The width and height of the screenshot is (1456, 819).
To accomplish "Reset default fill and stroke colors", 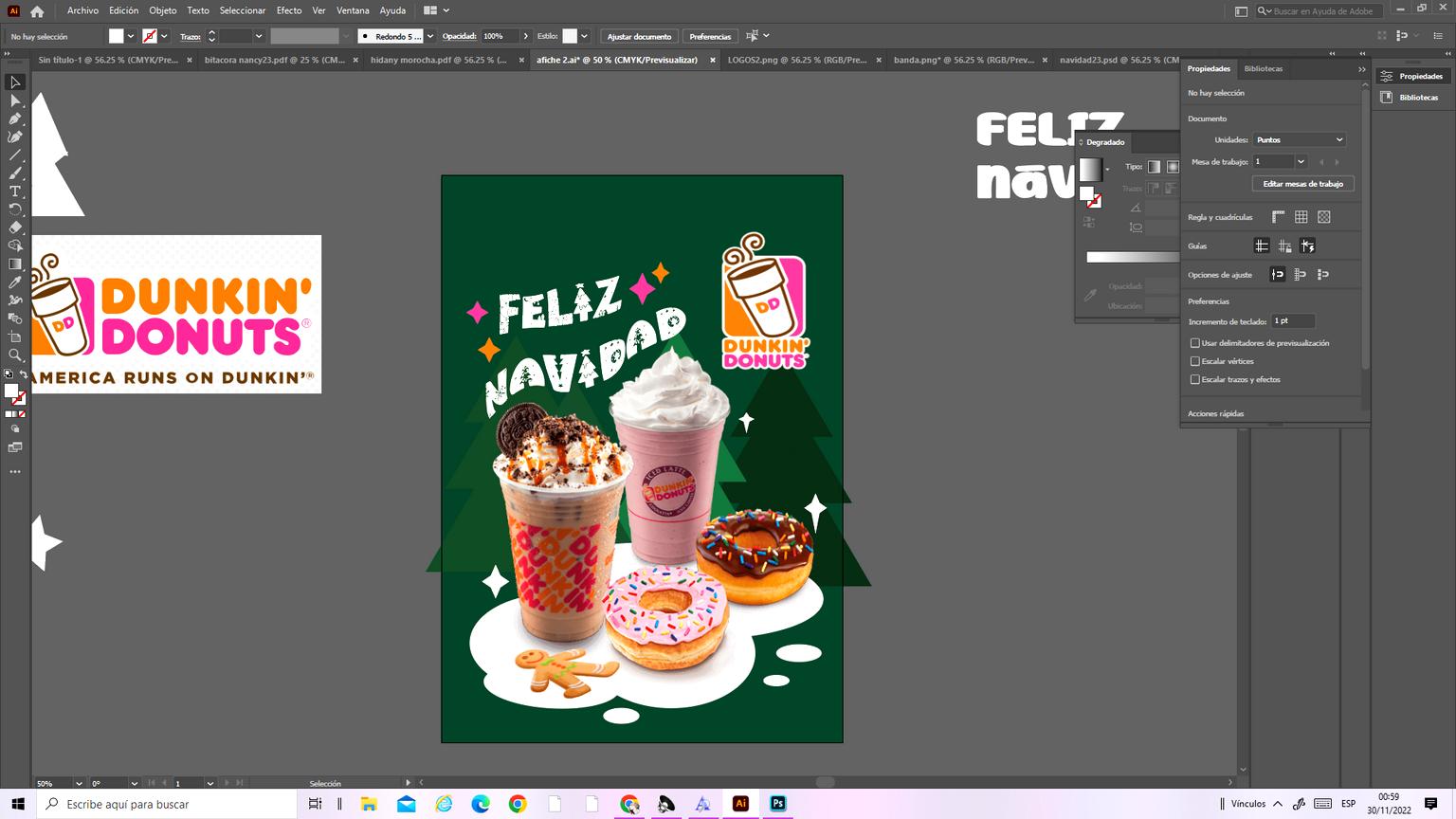I will point(9,375).
